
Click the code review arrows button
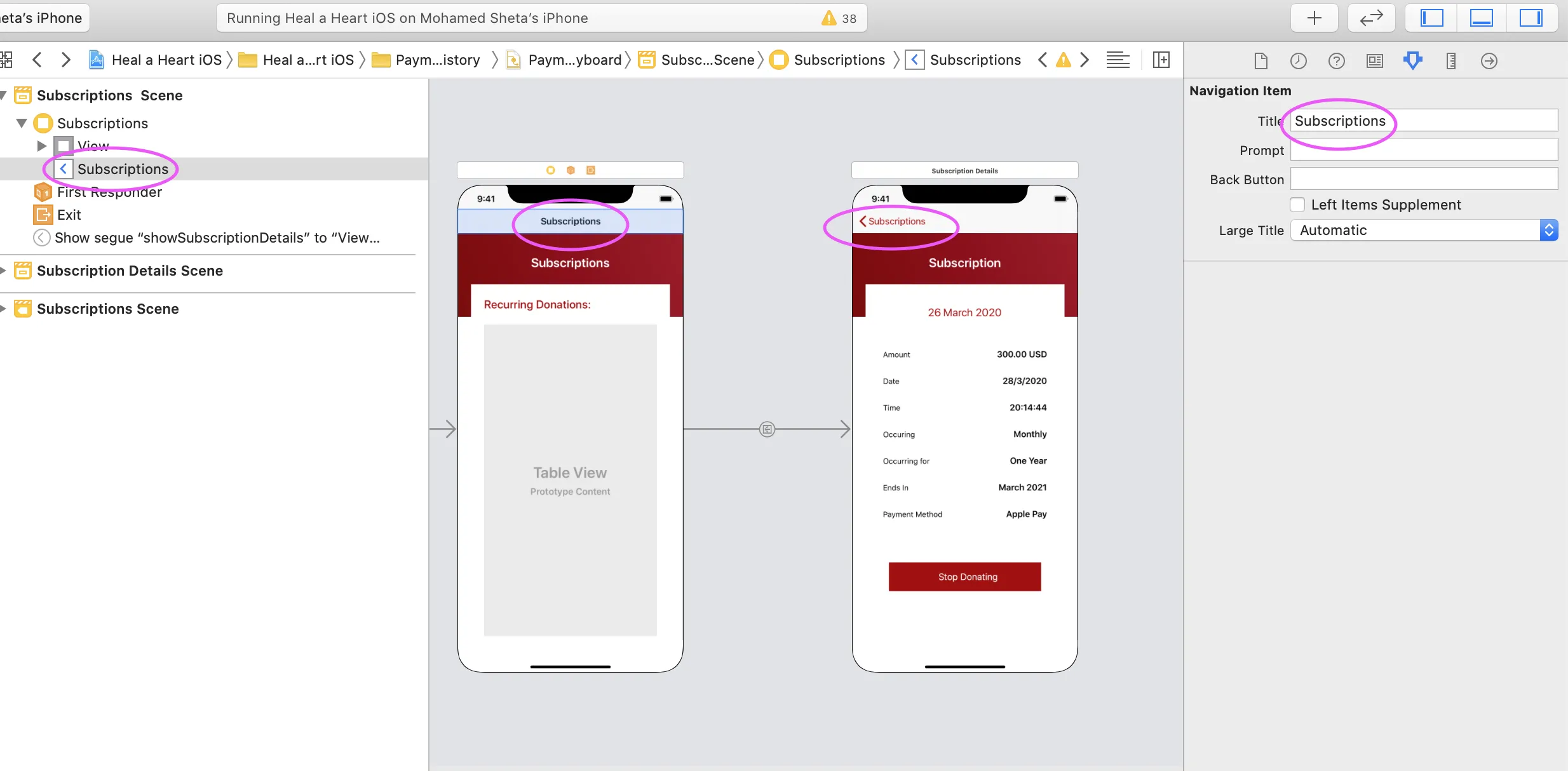click(1371, 18)
